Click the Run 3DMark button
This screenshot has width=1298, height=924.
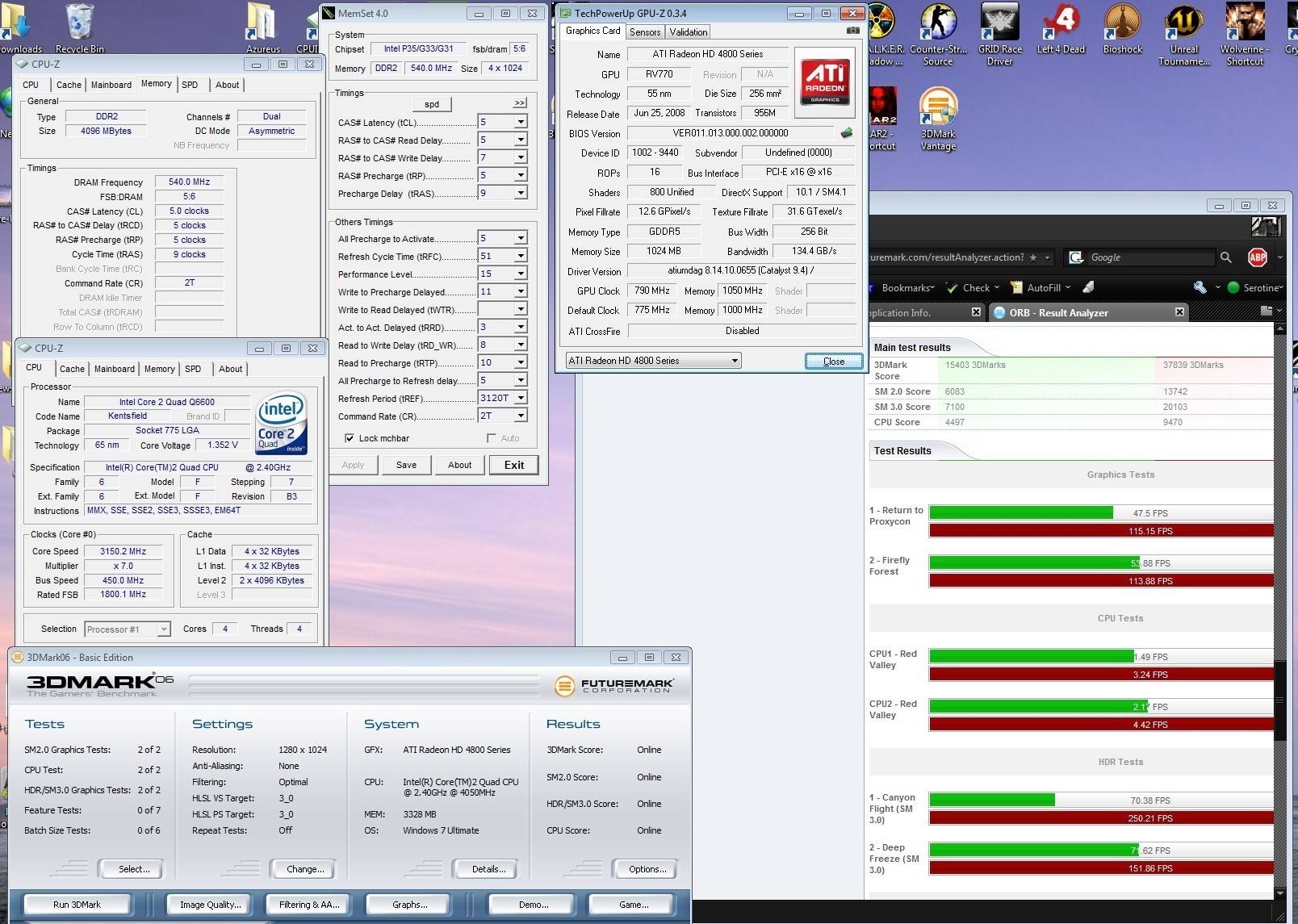coord(77,905)
